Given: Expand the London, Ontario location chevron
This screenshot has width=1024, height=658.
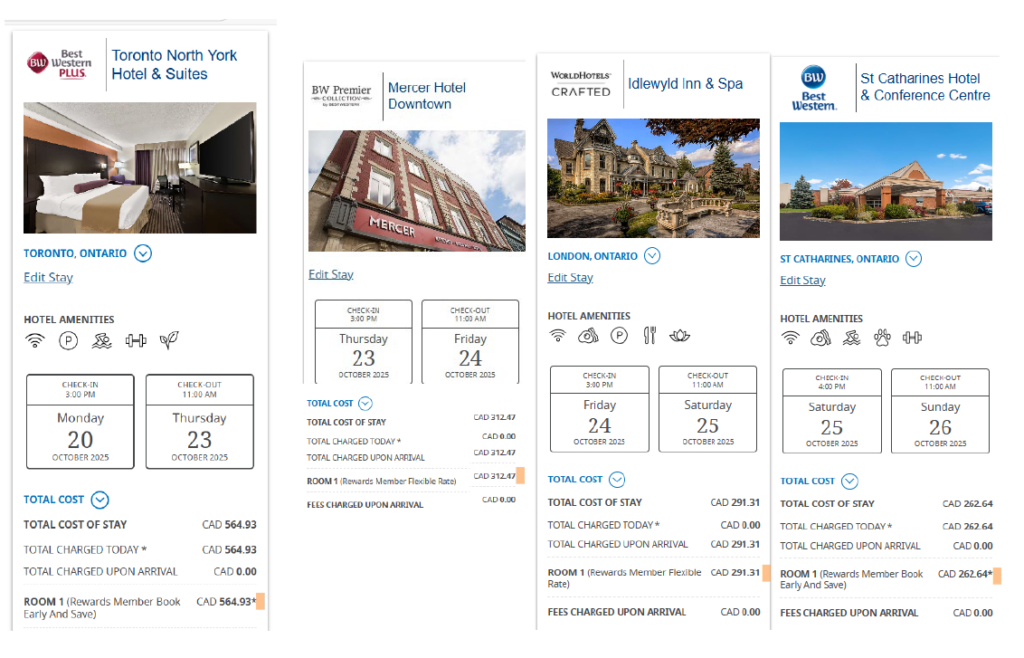Looking at the screenshot, I should click(652, 256).
